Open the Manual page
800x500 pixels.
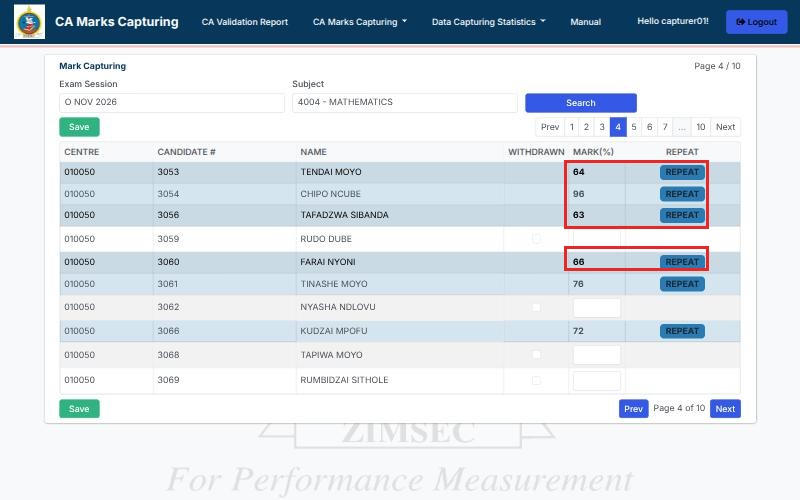[x=585, y=22]
